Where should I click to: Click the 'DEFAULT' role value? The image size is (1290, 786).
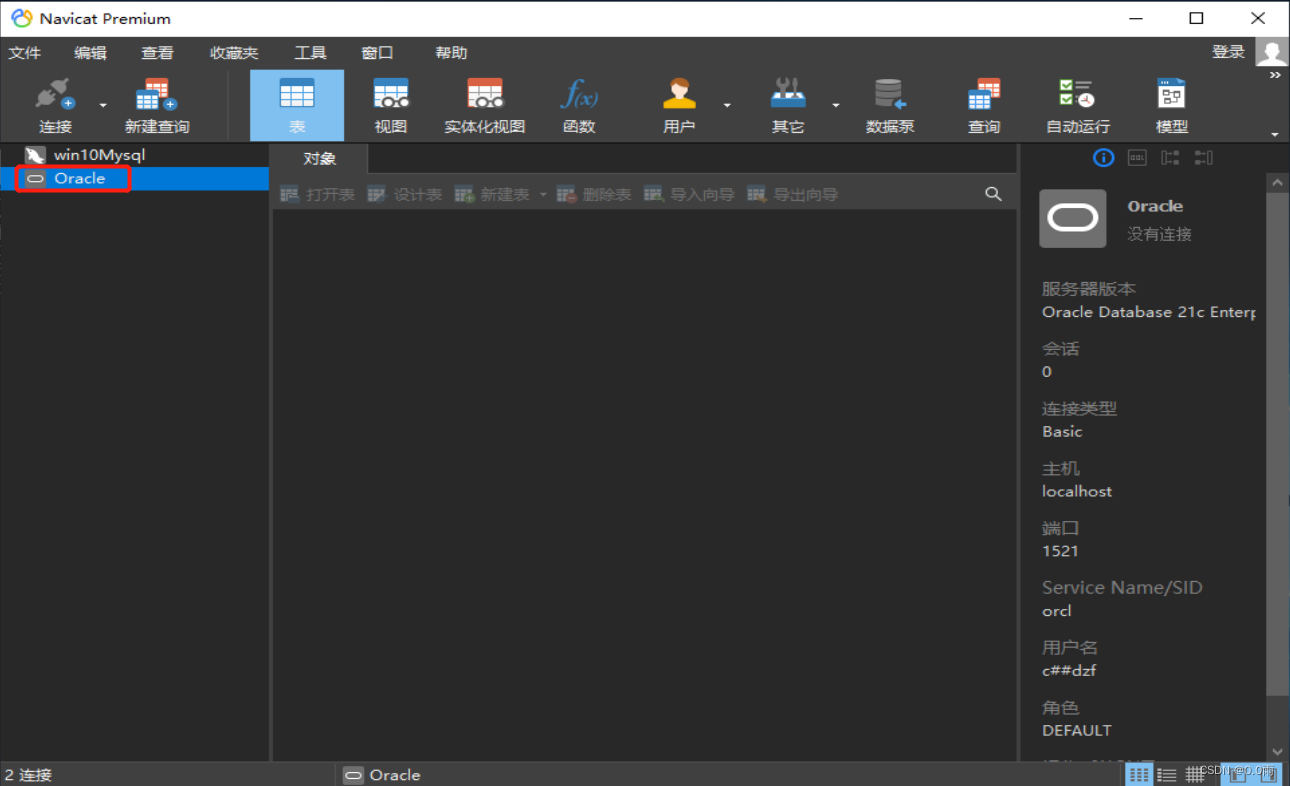click(1077, 730)
